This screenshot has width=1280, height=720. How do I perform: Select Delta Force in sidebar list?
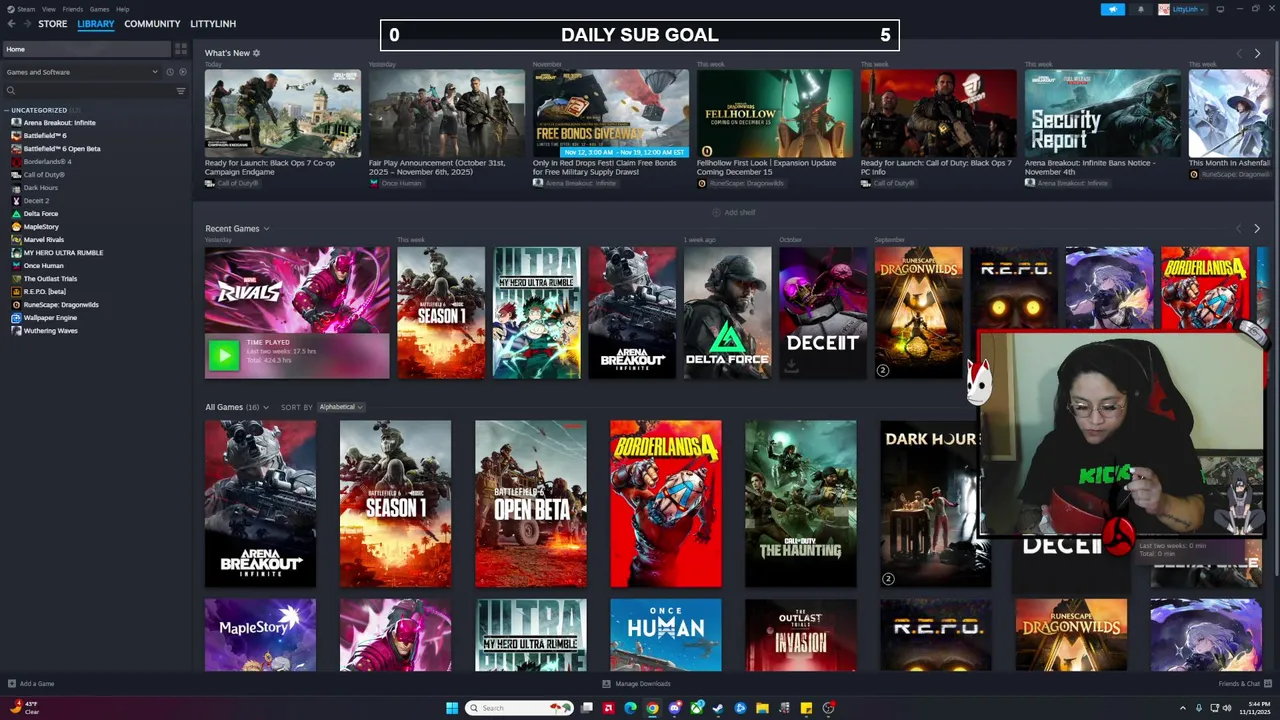pyautogui.click(x=40, y=214)
